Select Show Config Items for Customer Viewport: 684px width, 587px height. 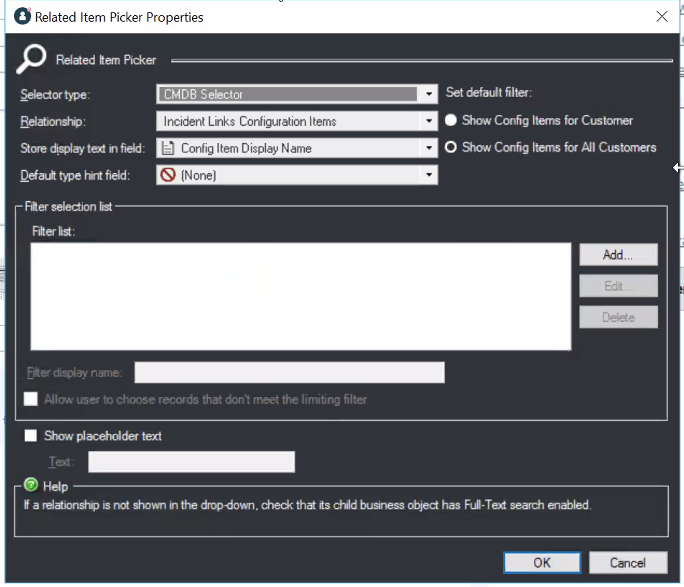coord(451,120)
